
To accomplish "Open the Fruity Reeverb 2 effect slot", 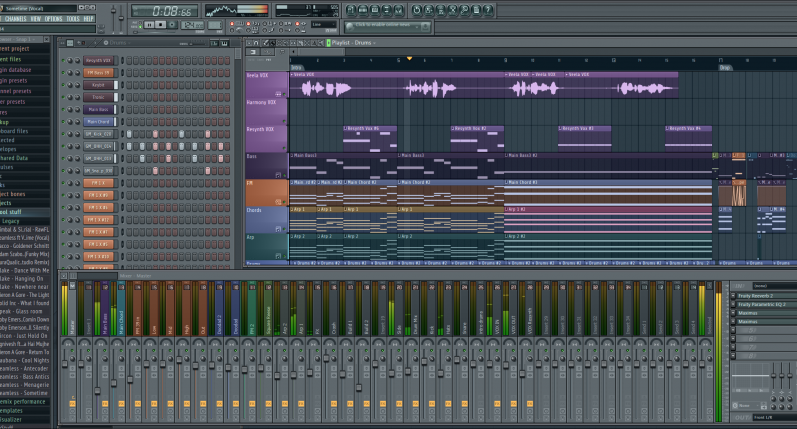I will pyautogui.click(x=767, y=296).
